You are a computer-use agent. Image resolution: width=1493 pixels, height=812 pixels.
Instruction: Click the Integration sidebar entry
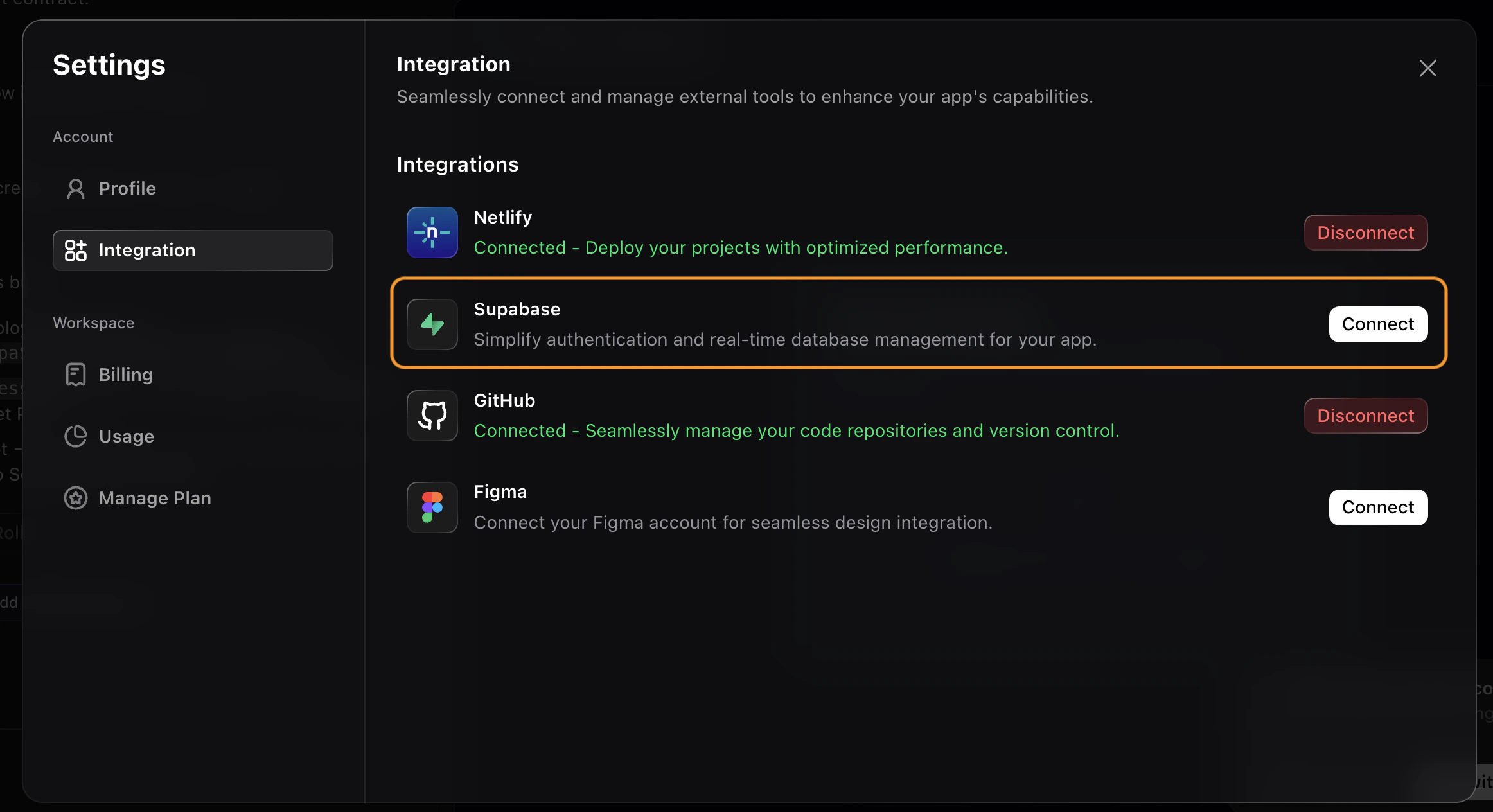(147, 251)
